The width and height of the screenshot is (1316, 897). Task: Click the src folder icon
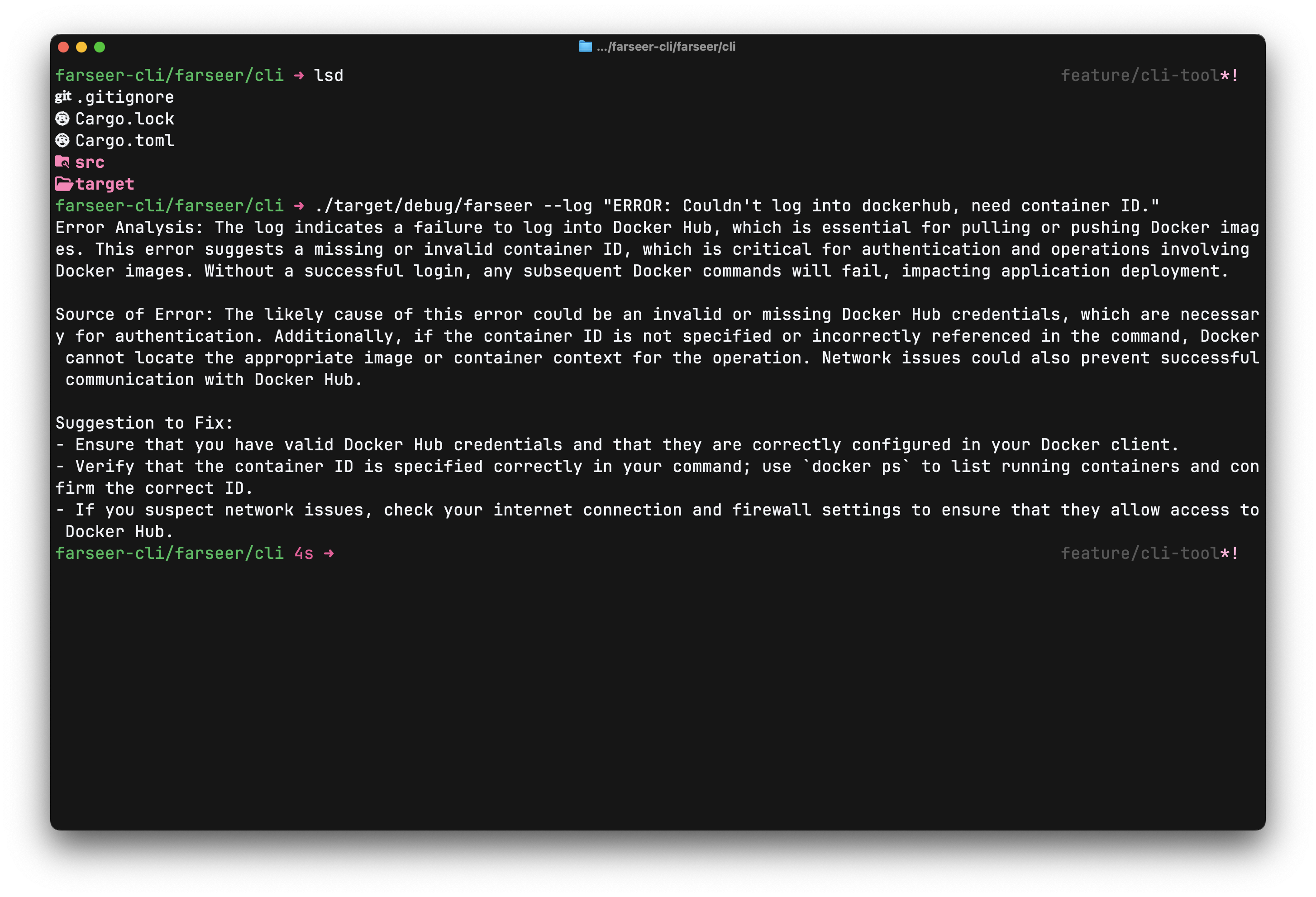62,162
